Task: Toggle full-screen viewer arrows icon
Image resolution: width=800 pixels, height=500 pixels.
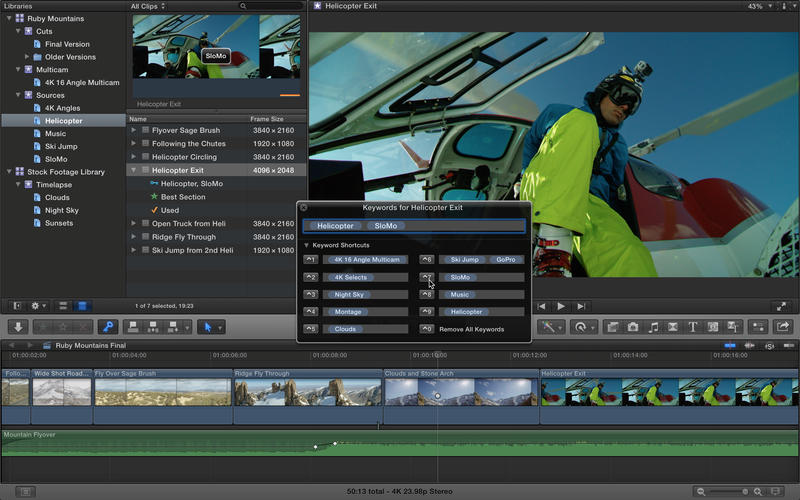Action: [781, 306]
